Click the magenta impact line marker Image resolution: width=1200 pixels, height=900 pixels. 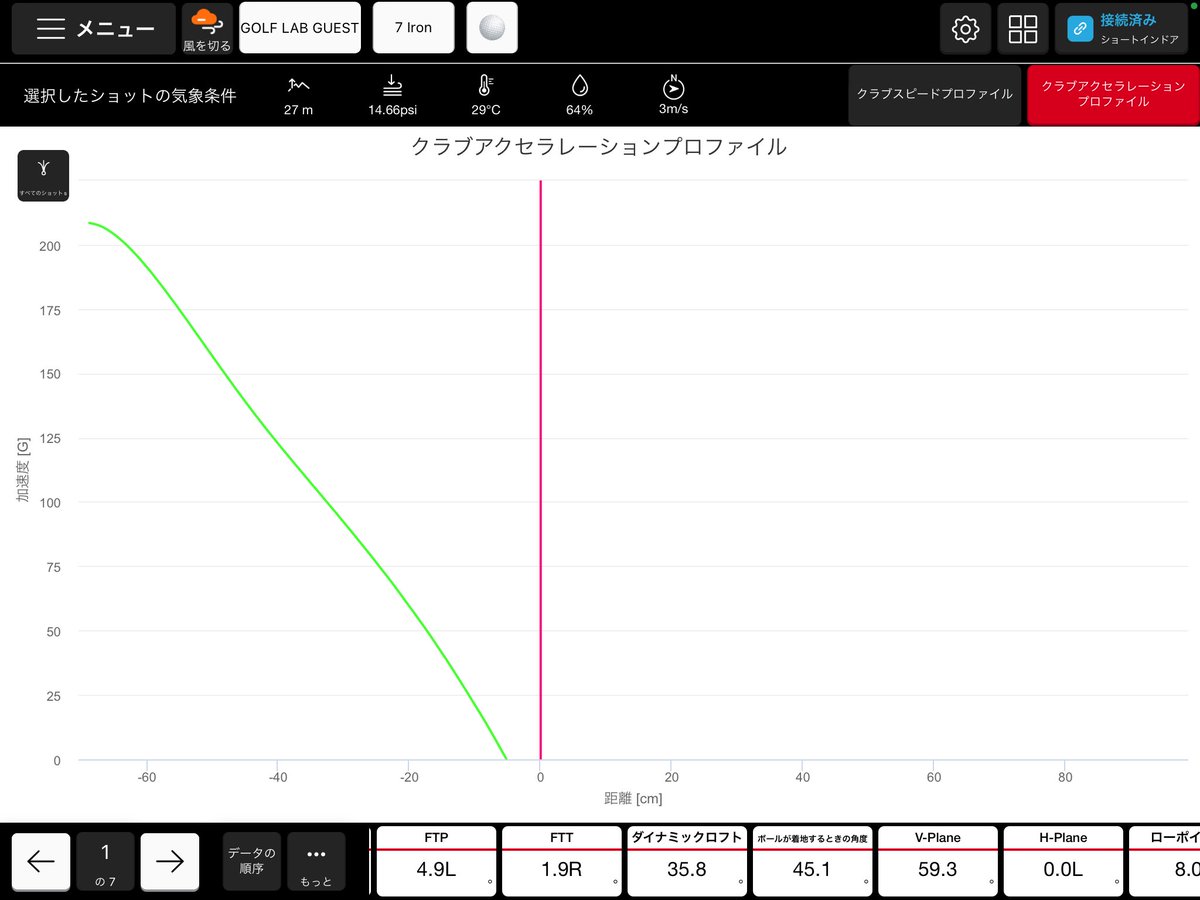pyautogui.click(x=541, y=470)
